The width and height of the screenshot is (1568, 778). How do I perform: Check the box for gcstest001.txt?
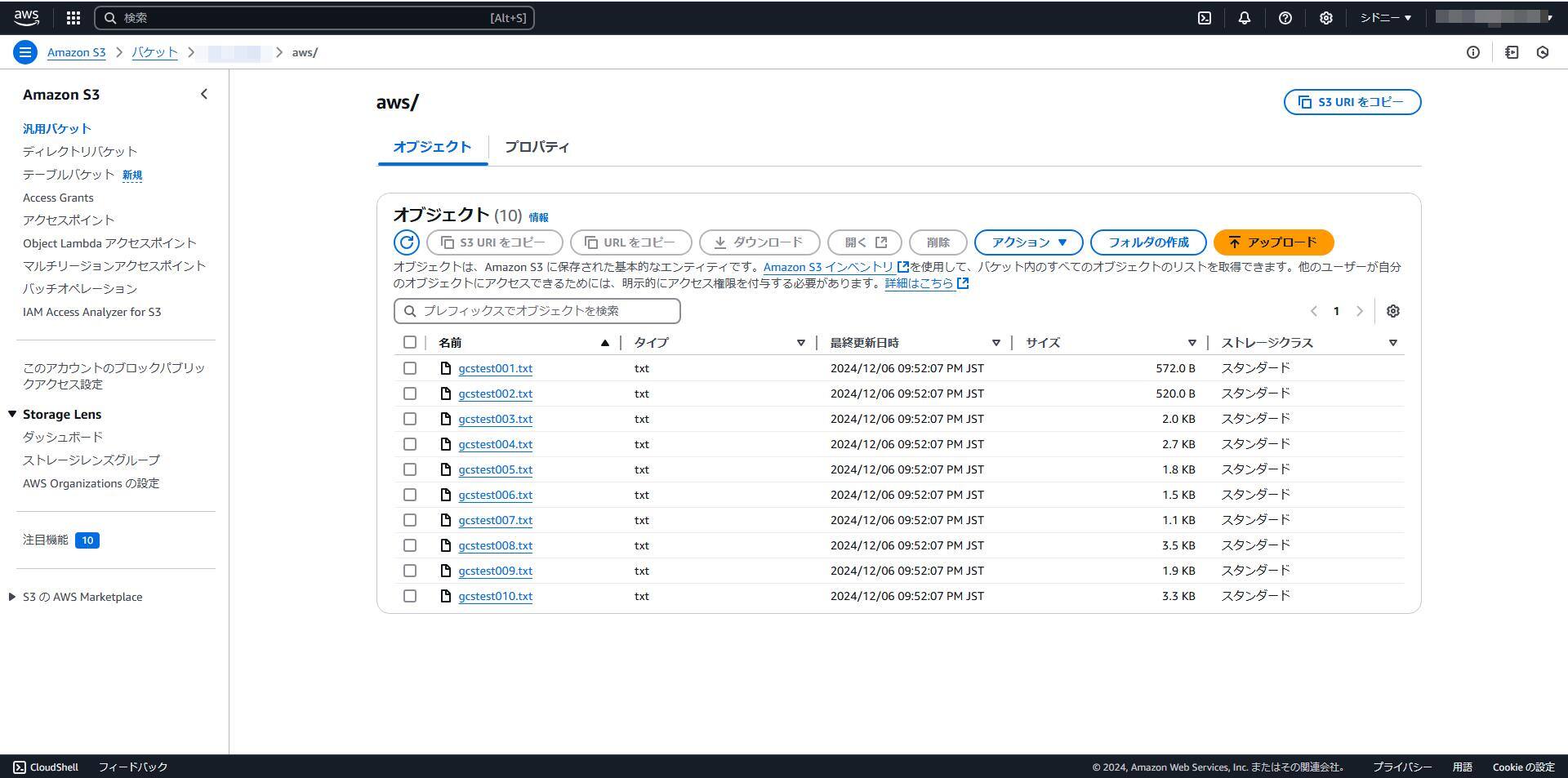410,368
